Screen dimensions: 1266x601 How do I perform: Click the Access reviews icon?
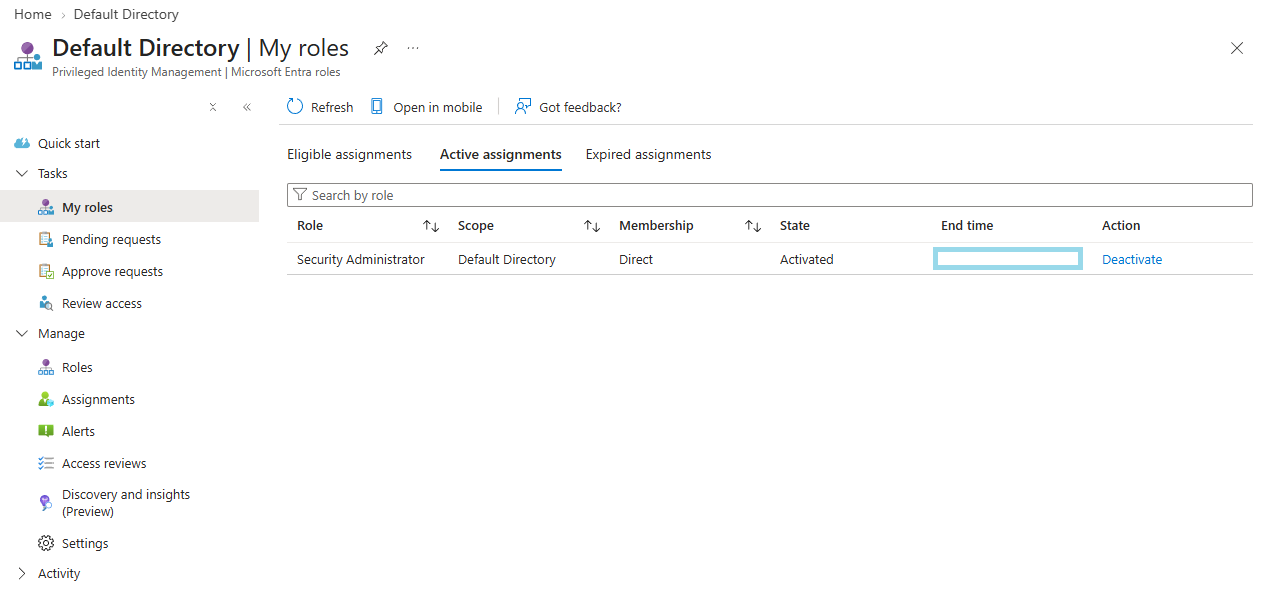(x=46, y=463)
